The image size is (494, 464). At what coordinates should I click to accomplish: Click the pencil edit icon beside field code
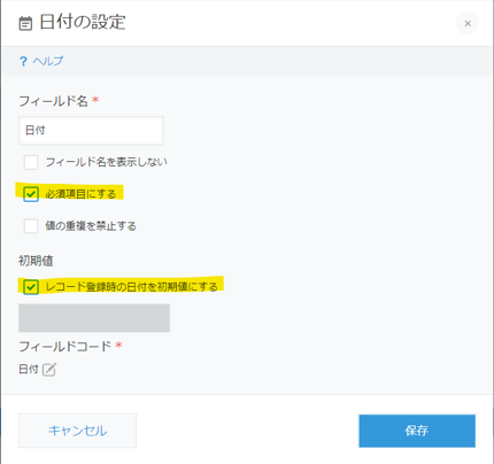coord(49,369)
